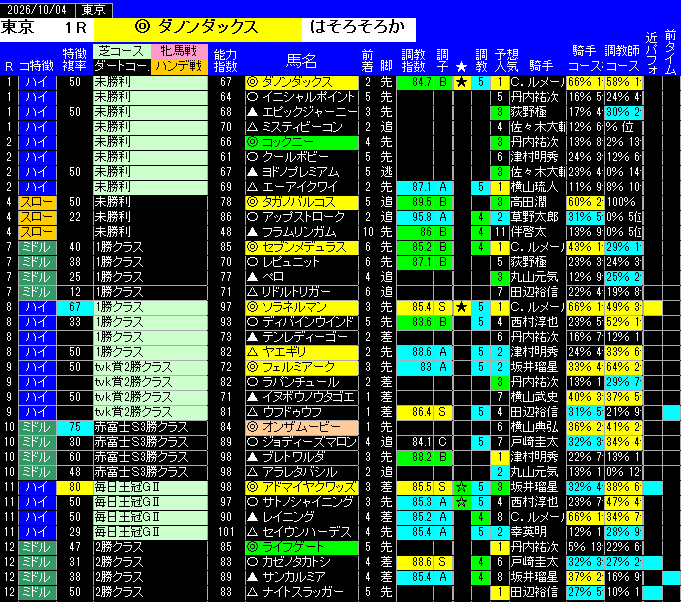Select the 芝コース header filter
The image size is (681, 602).
point(122,51)
